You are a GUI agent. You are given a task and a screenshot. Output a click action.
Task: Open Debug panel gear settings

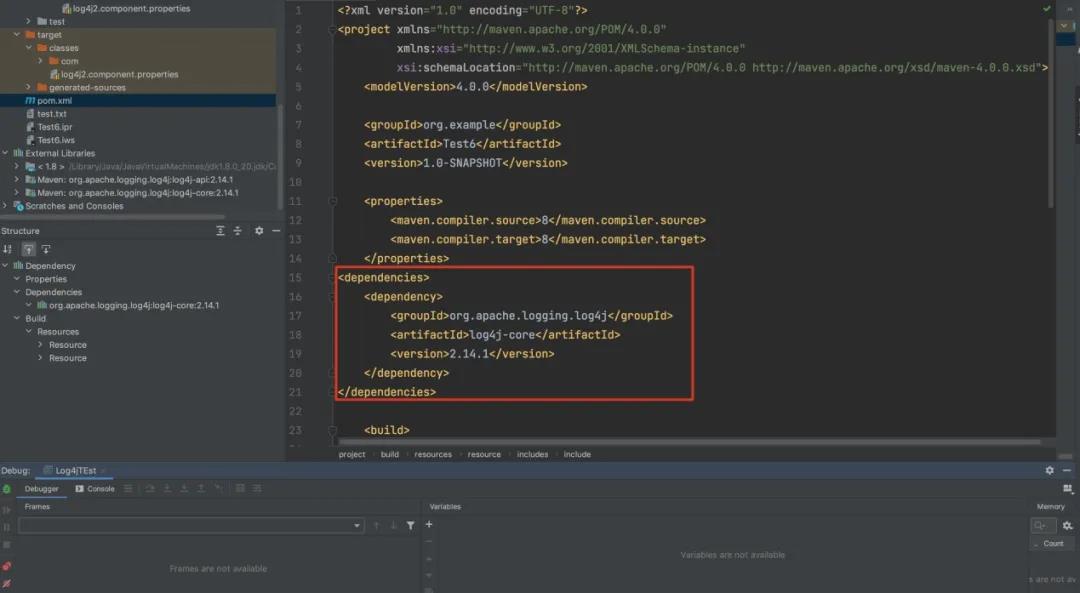coord(1049,470)
